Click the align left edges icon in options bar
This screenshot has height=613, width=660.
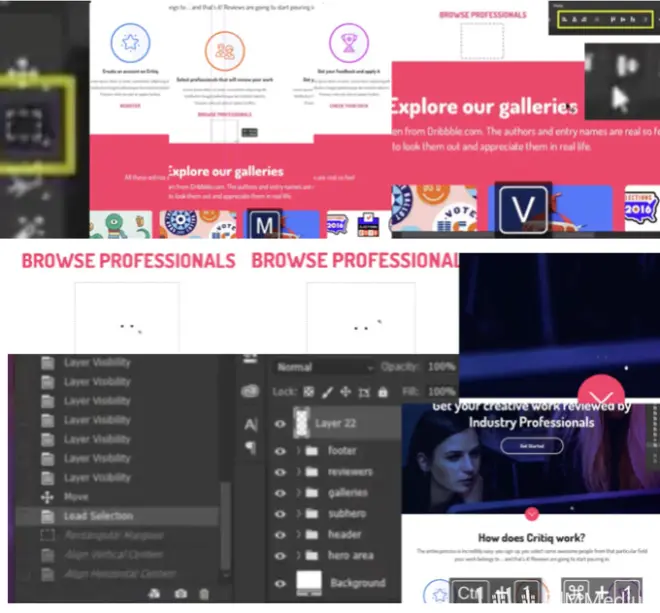click(x=565, y=19)
